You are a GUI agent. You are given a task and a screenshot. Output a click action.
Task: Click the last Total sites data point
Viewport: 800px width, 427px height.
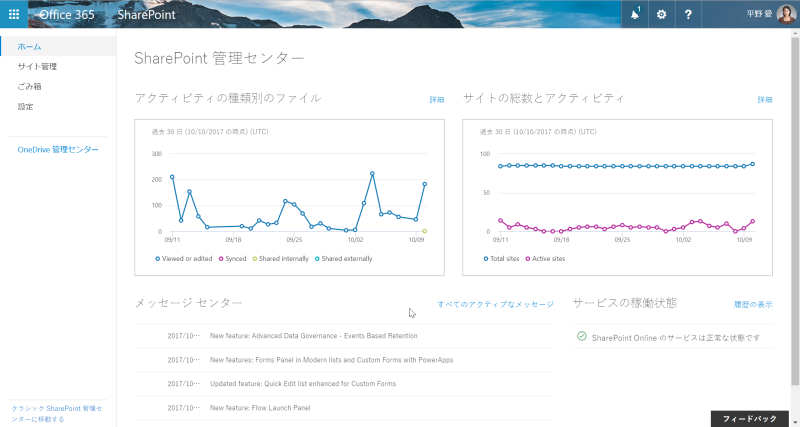[753, 164]
